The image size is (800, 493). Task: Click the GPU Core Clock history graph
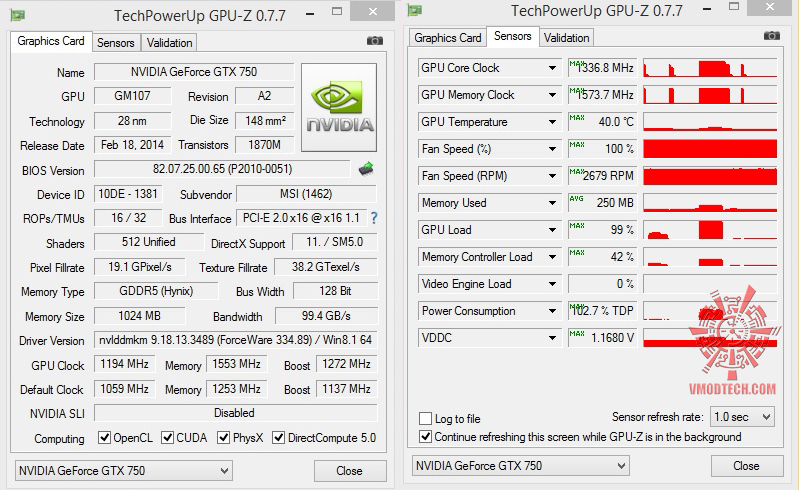[x=710, y=68]
